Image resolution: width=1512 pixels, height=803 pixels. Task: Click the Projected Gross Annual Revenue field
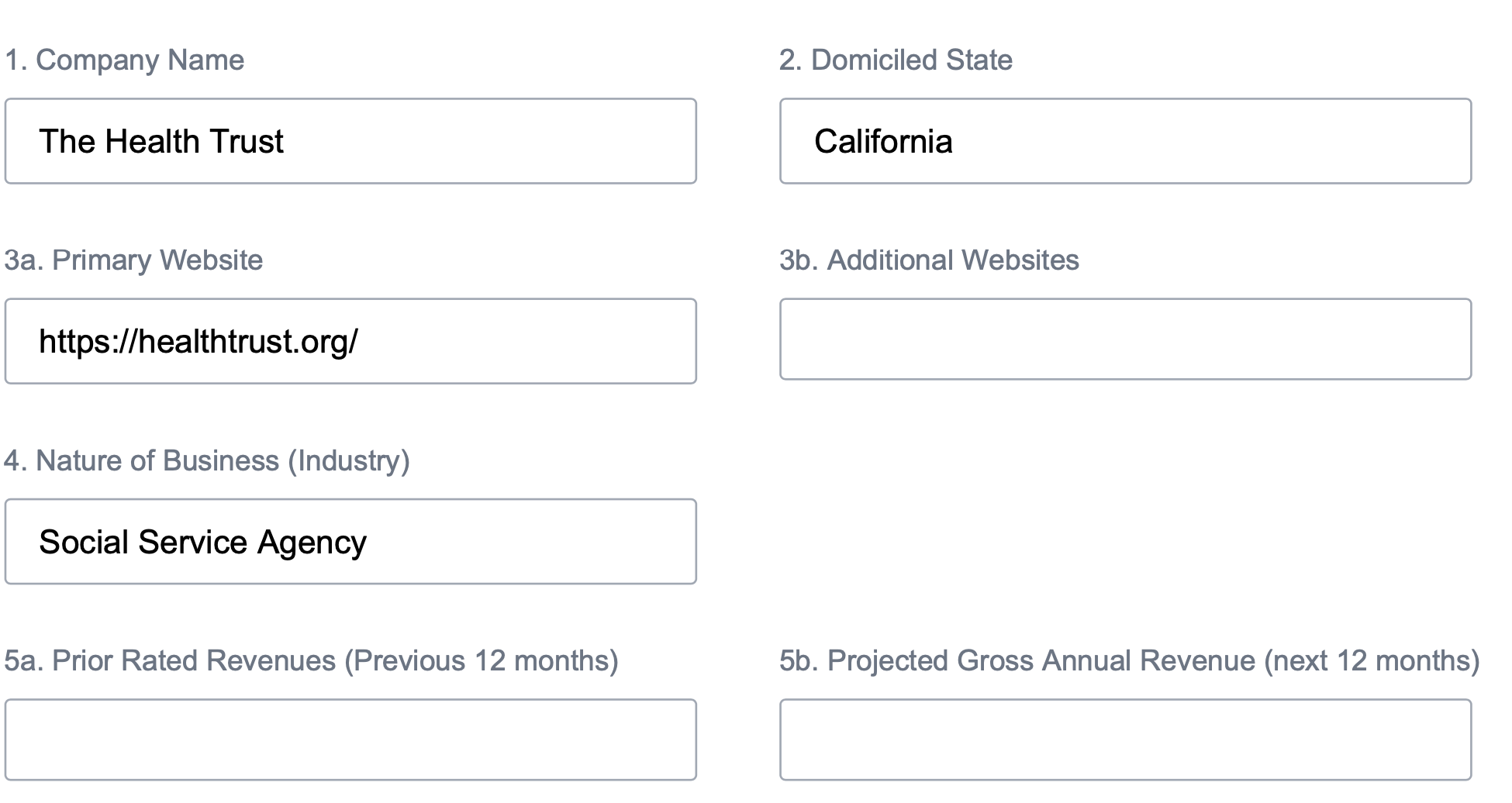coord(1125,739)
